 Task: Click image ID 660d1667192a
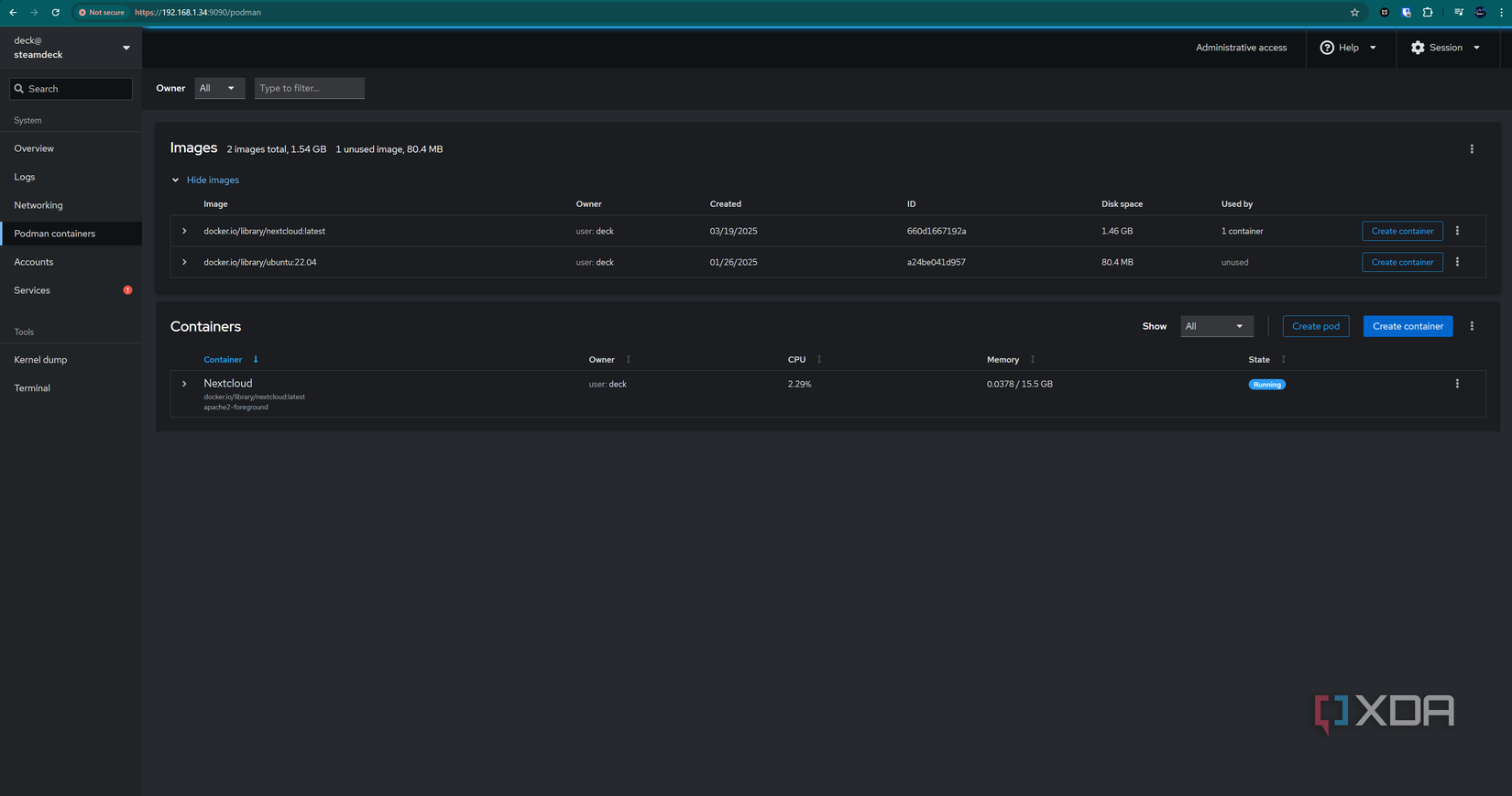pos(937,231)
